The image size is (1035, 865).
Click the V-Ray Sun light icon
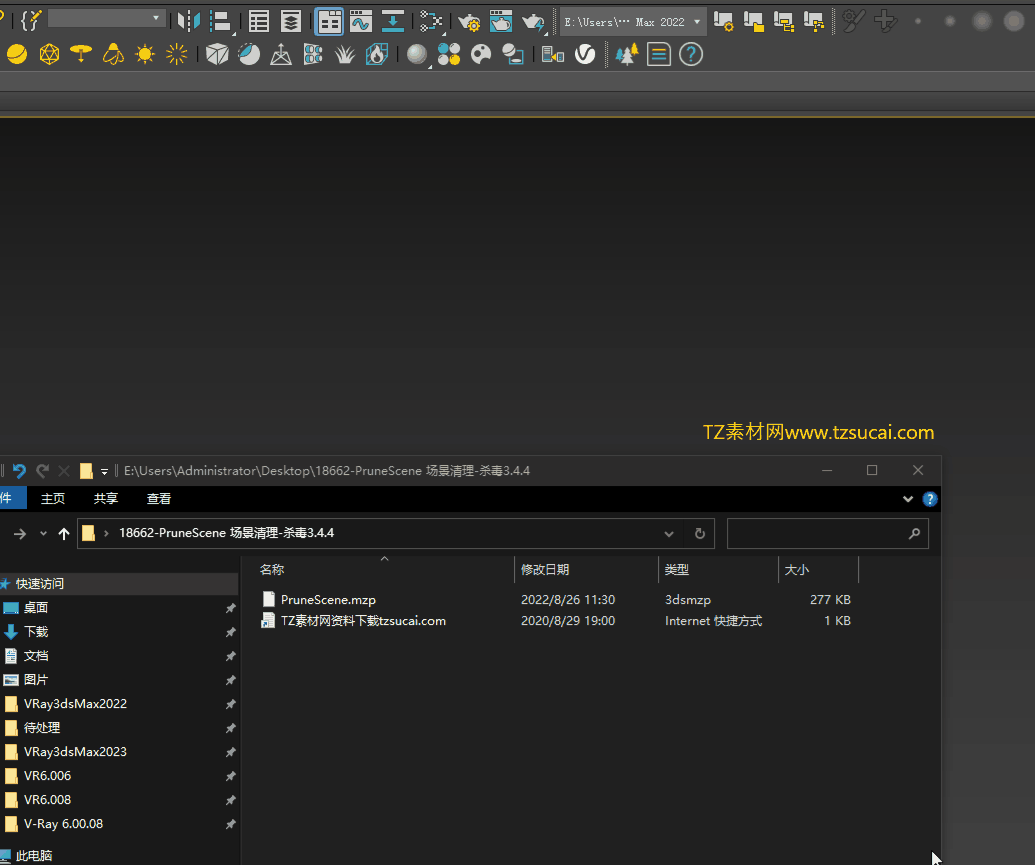(146, 55)
